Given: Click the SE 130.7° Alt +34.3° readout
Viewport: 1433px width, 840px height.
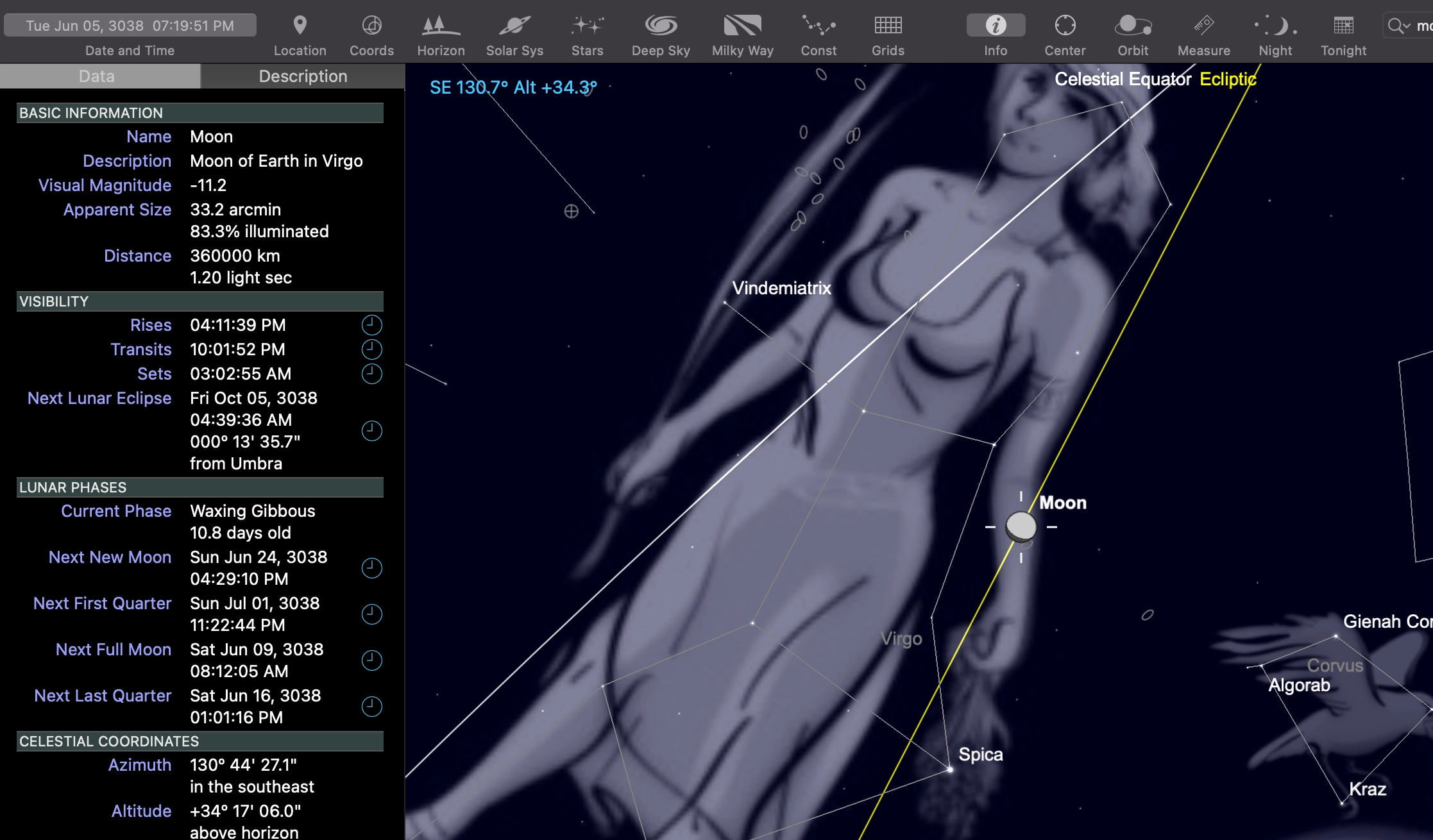Looking at the screenshot, I should tap(513, 87).
